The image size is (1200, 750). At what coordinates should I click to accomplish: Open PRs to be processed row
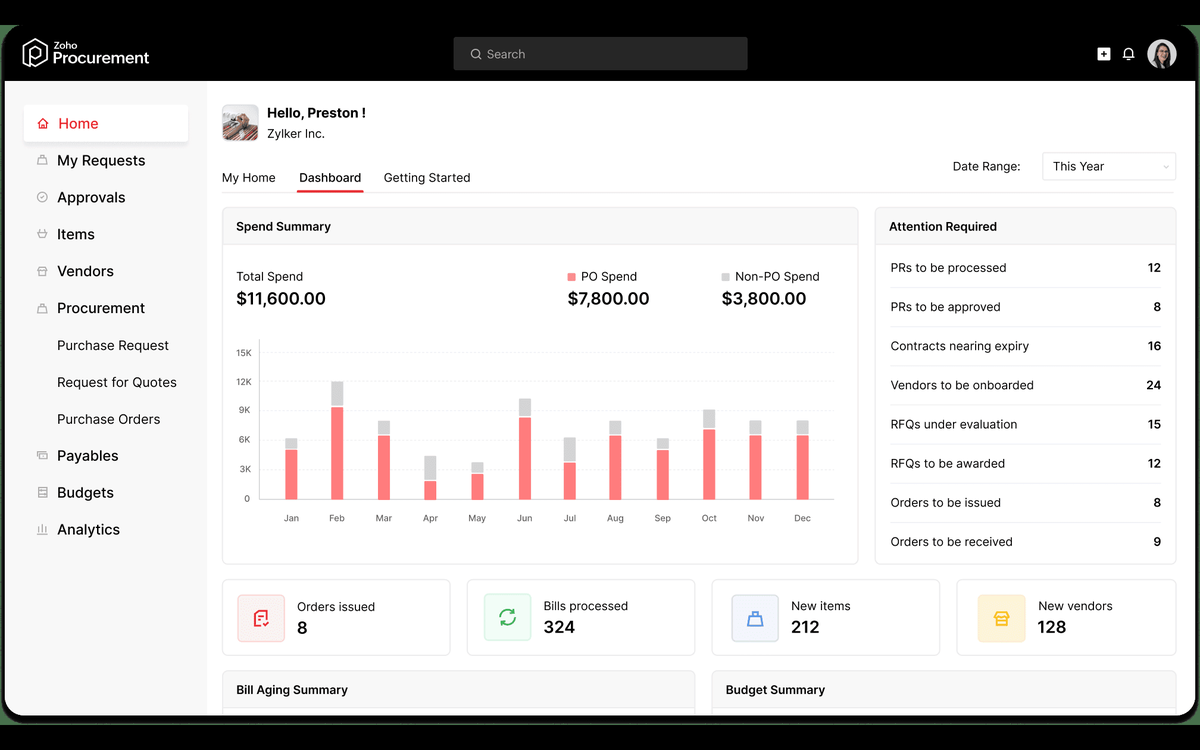[x=1025, y=268]
